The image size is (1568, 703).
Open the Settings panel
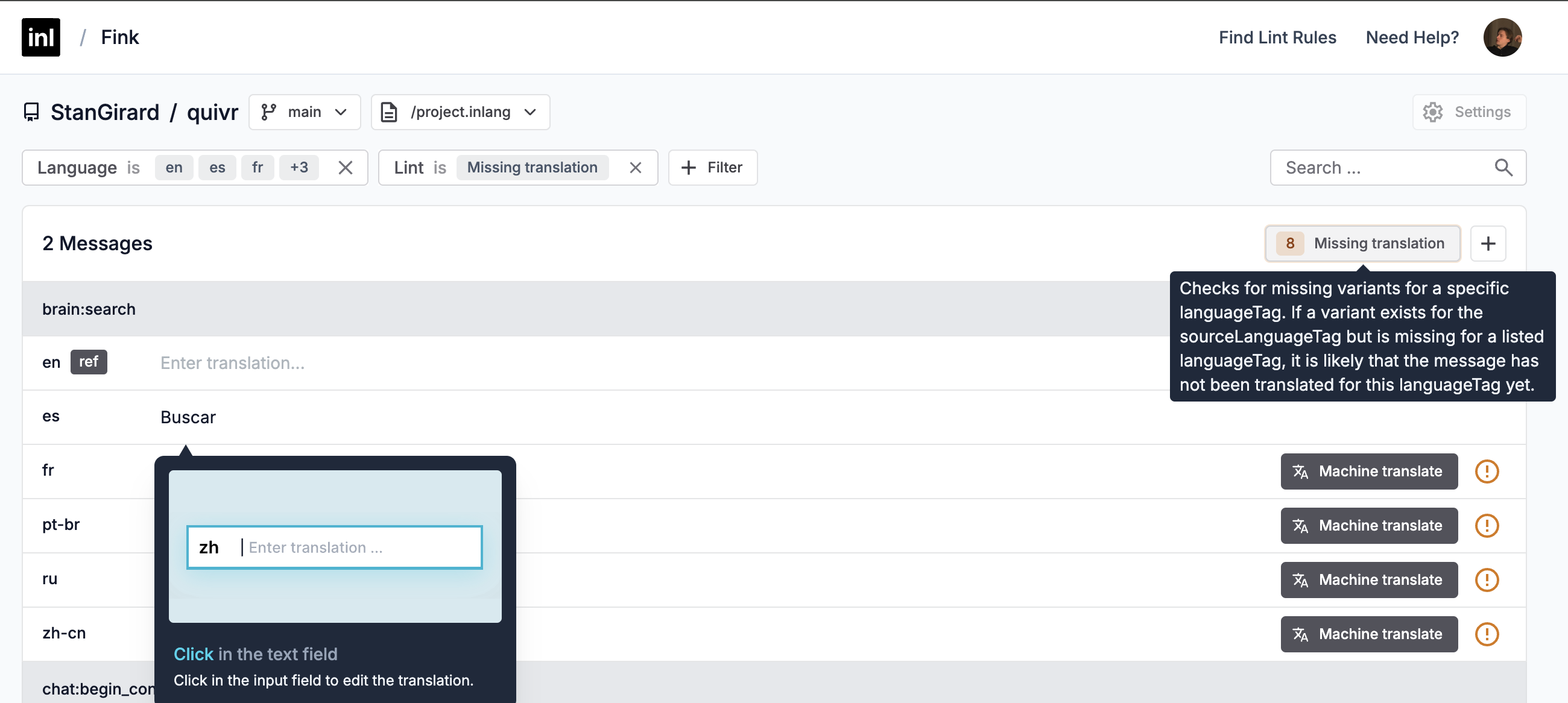(x=1469, y=111)
